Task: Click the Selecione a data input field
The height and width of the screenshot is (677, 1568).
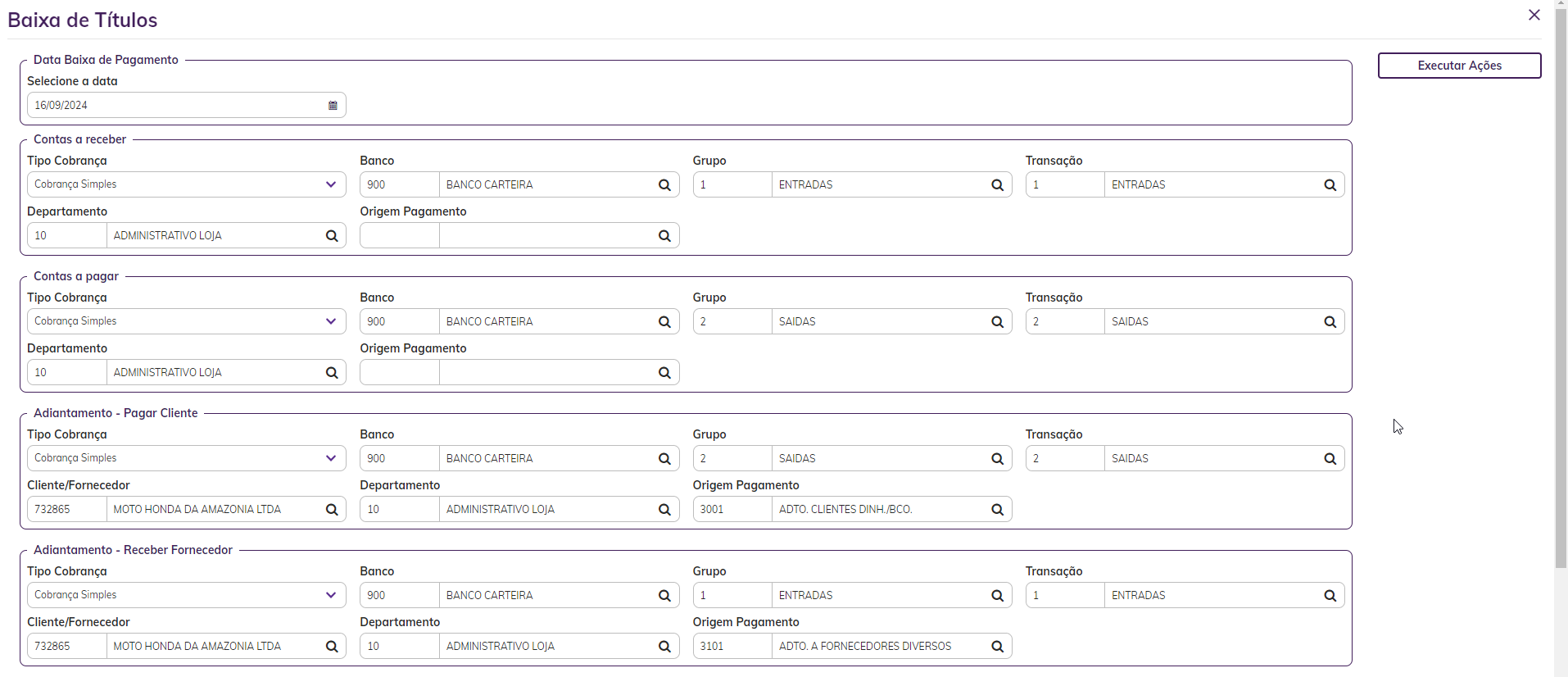Action: (176, 106)
